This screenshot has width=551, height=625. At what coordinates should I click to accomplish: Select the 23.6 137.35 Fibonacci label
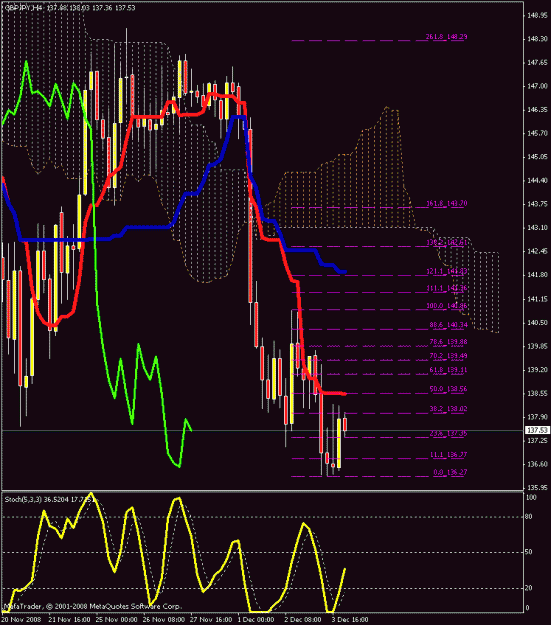click(448, 433)
